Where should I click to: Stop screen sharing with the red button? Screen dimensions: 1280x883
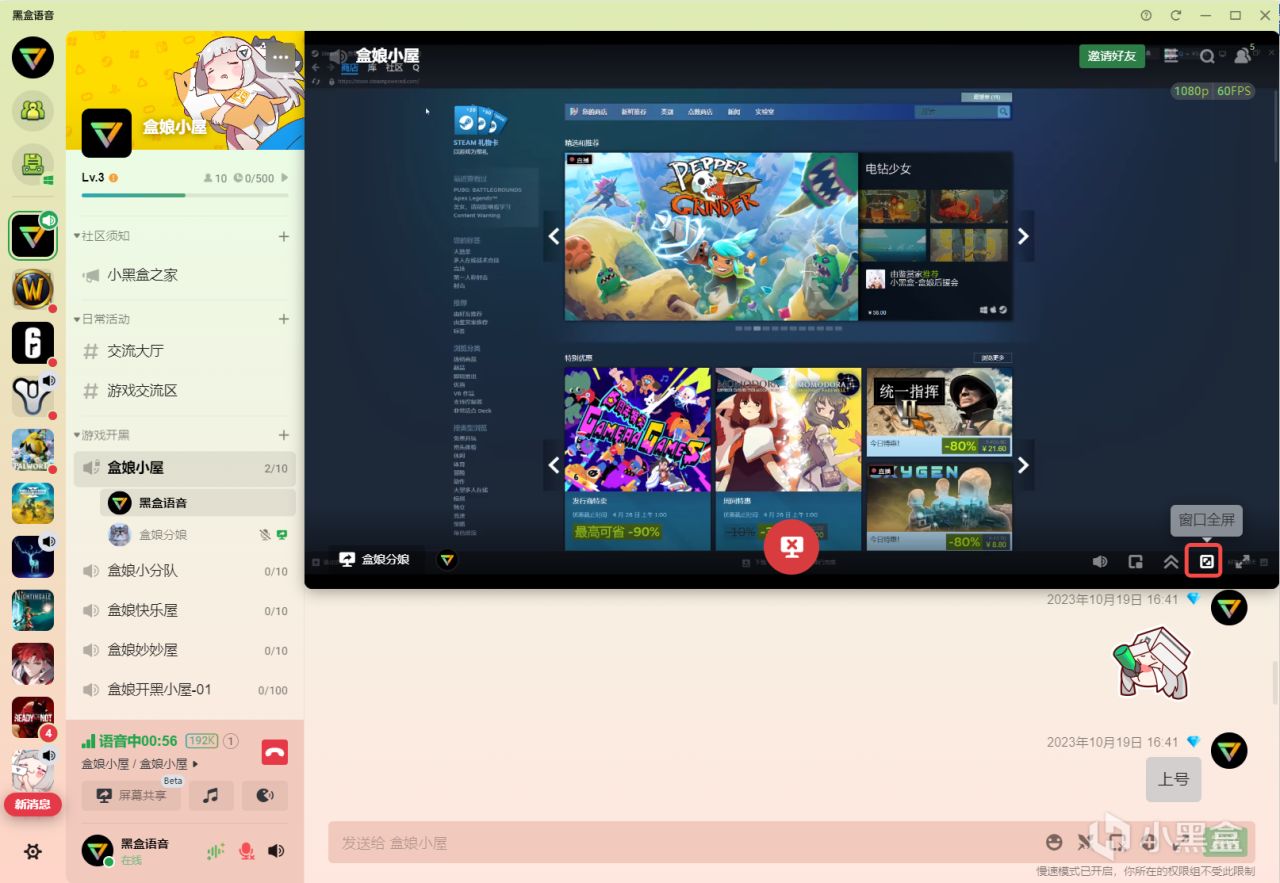pyautogui.click(x=791, y=546)
